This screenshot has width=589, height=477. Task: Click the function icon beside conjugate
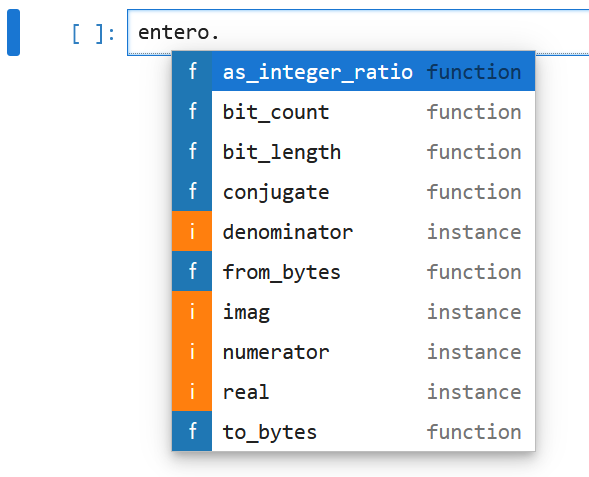192,191
